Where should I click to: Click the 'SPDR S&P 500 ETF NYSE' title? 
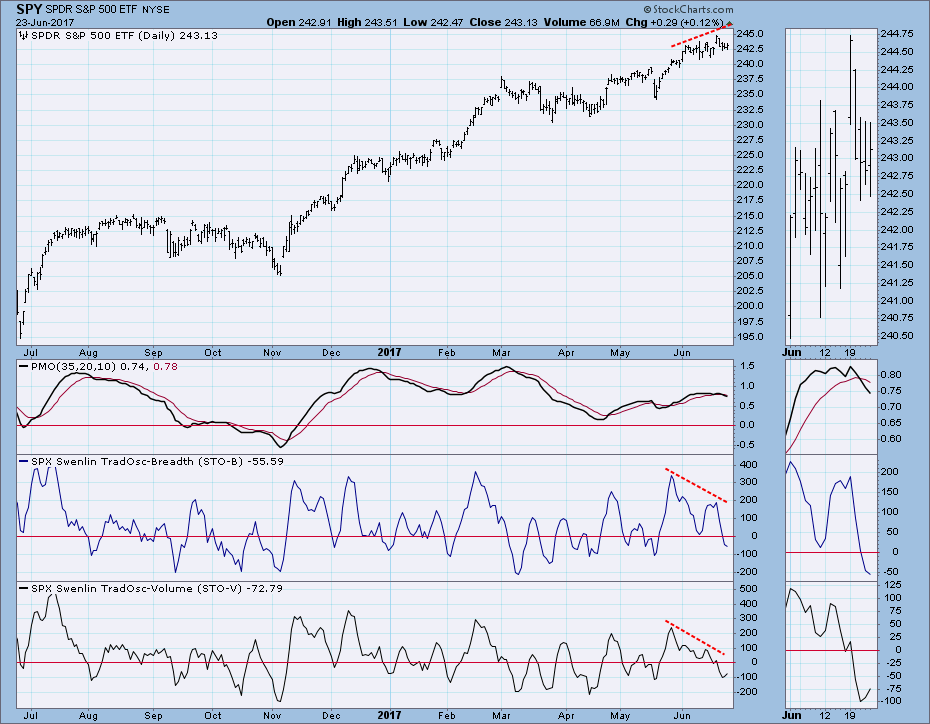click(x=107, y=10)
